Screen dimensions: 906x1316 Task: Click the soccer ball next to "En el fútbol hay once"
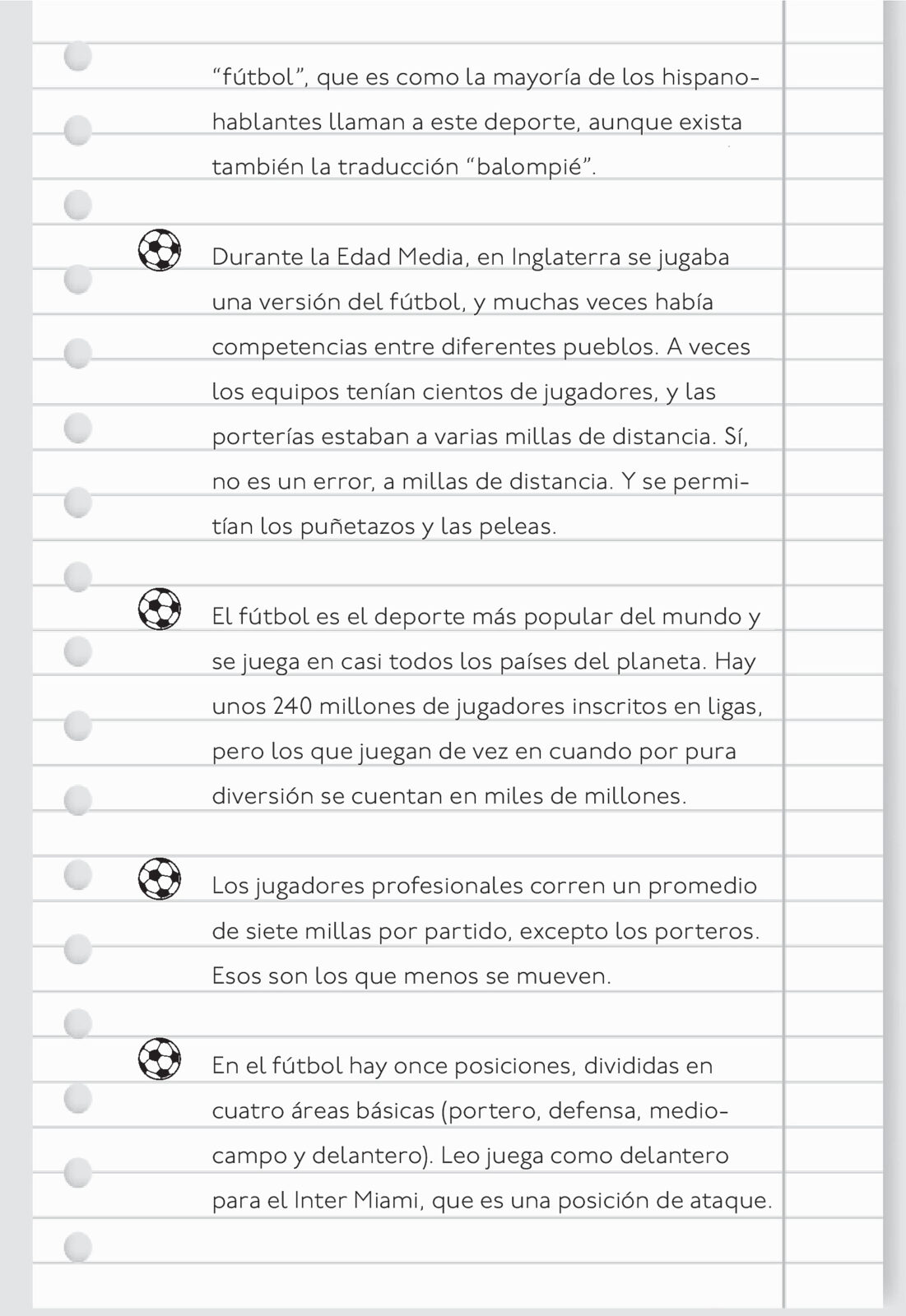point(160,1059)
